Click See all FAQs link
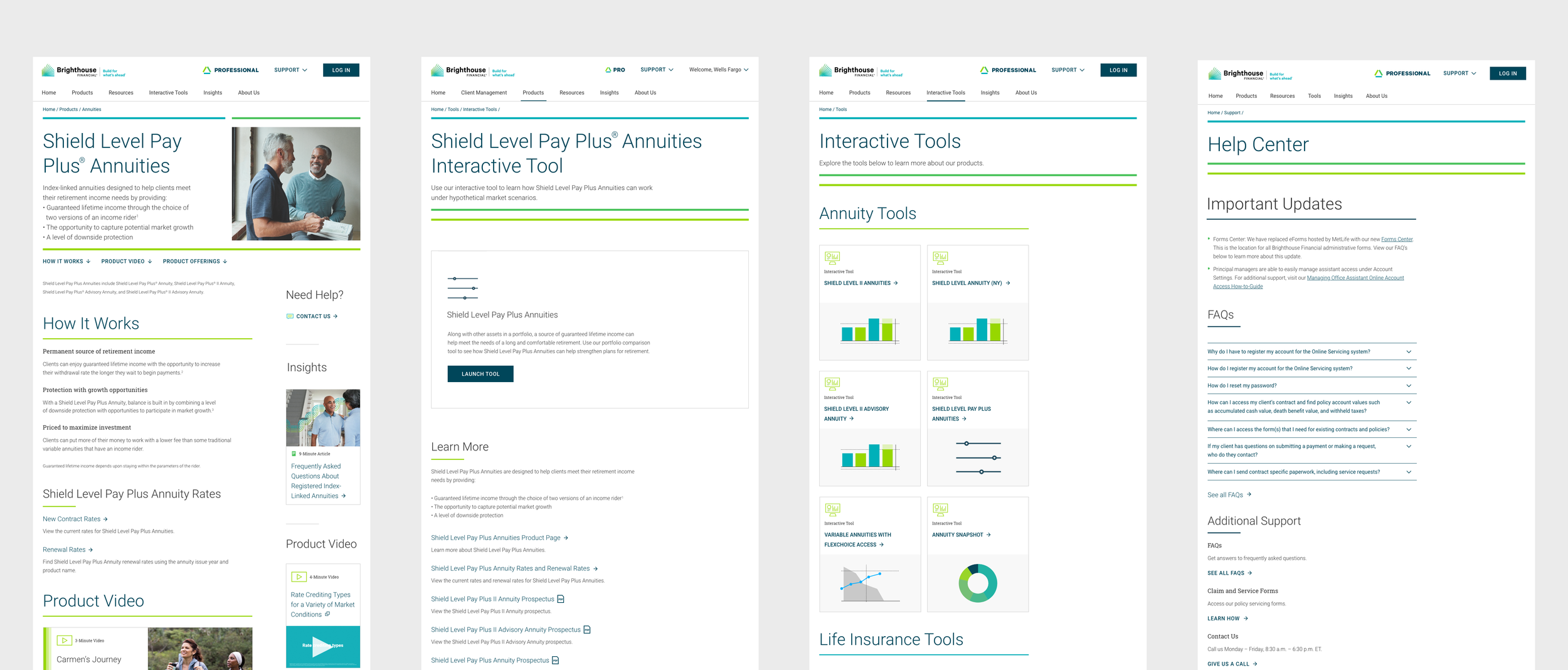The width and height of the screenshot is (1568, 670). tap(1229, 495)
